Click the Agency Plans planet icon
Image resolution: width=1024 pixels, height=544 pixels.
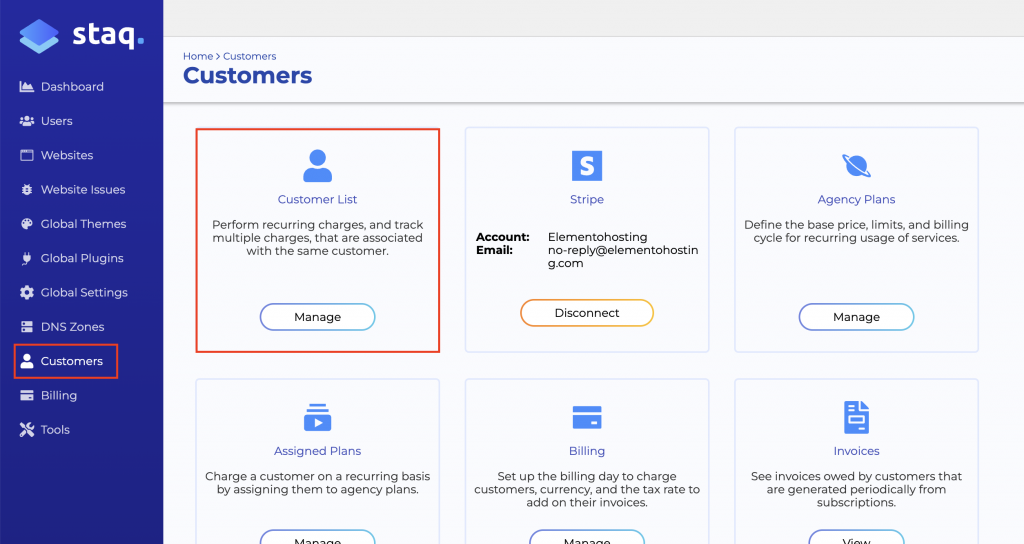pos(856,166)
